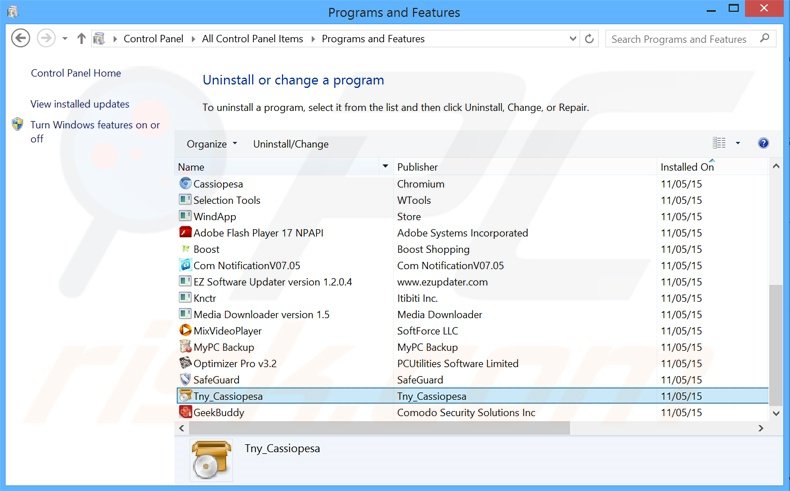Click the search magnifier icon
This screenshot has width=790, height=491.
pos(765,38)
